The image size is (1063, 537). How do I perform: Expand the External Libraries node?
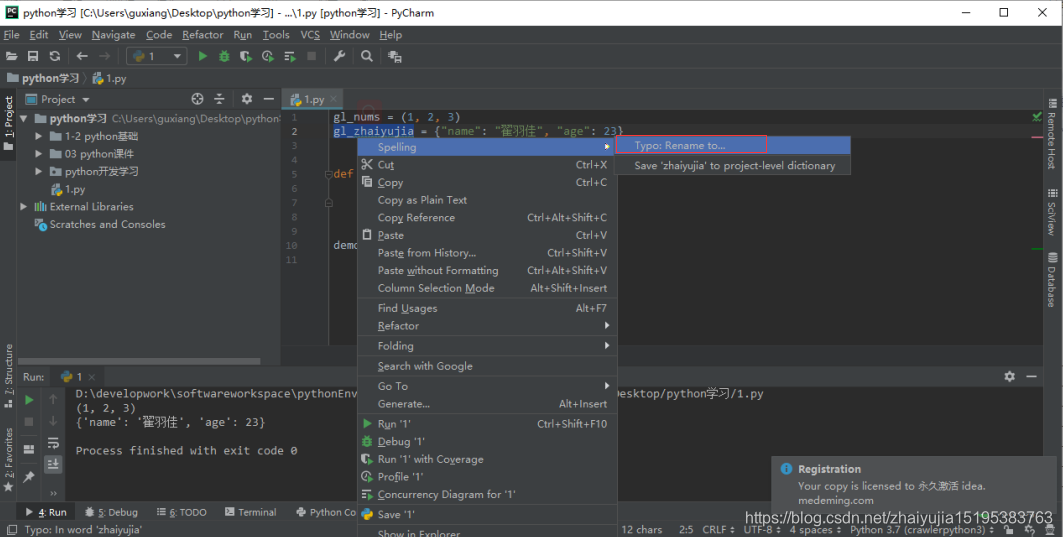[x=24, y=207]
